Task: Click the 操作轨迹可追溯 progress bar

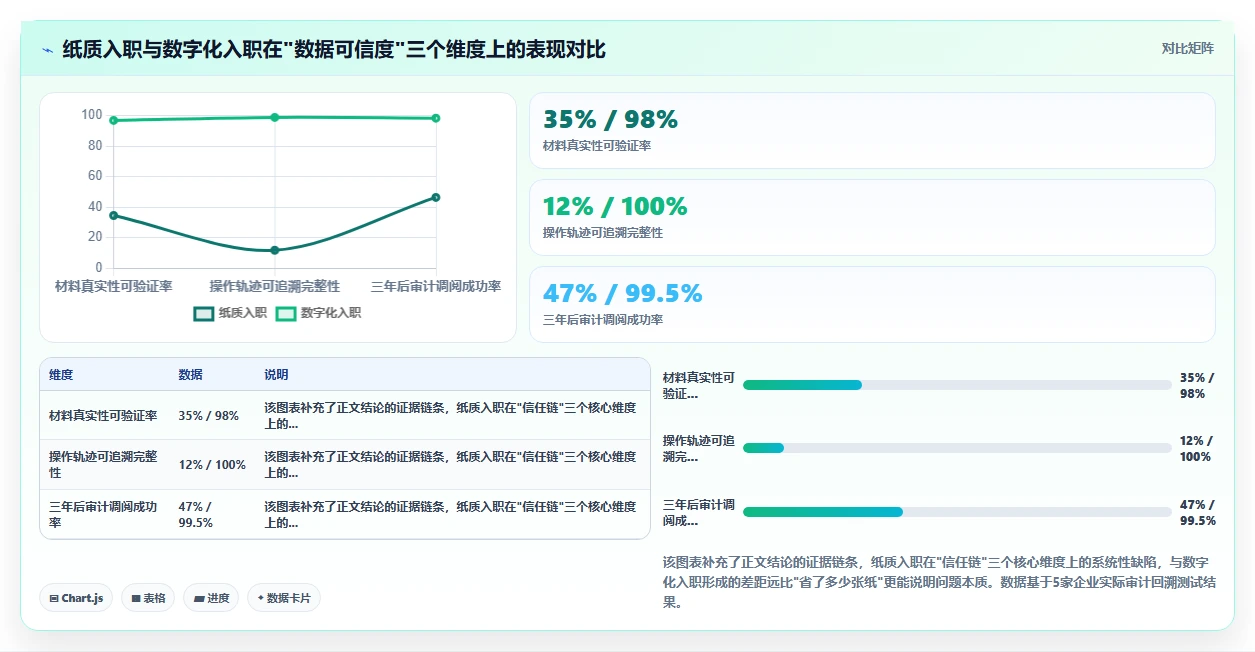Action: tap(957, 448)
